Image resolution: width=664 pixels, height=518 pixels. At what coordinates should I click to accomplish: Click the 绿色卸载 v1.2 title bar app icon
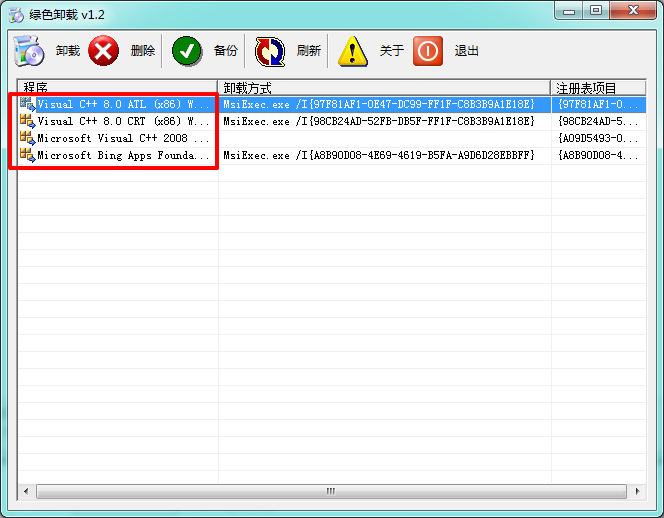point(17,15)
